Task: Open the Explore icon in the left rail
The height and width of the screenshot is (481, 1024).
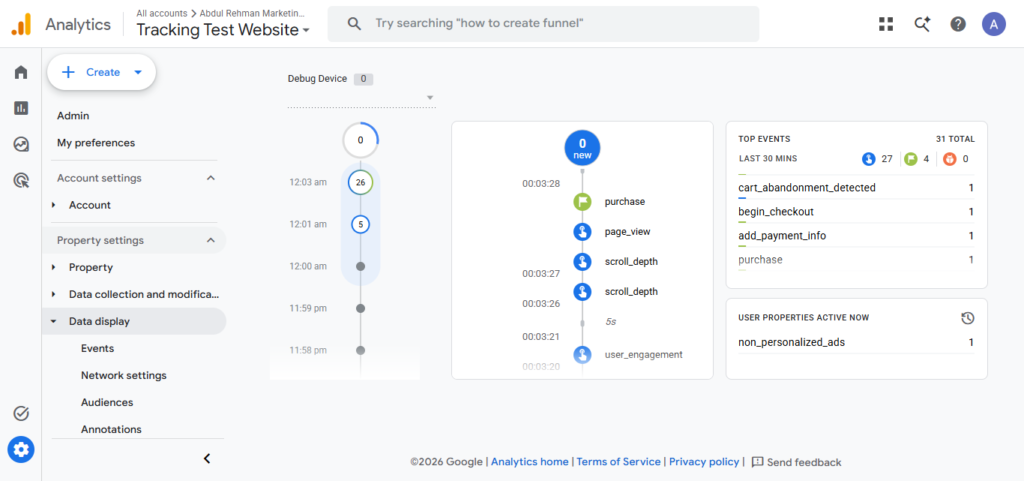Action: [x=21, y=144]
